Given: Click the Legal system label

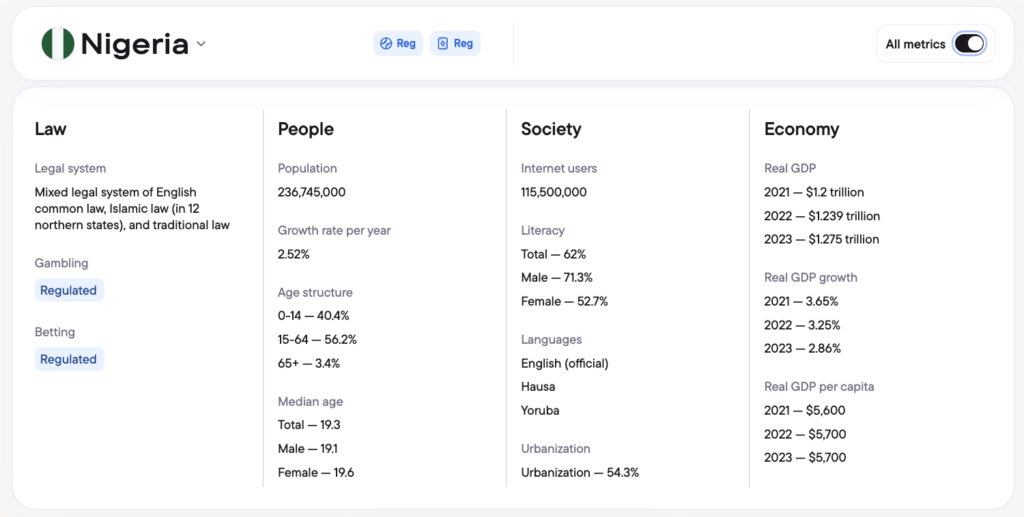Looking at the screenshot, I should pyautogui.click(x=70, y=168).
